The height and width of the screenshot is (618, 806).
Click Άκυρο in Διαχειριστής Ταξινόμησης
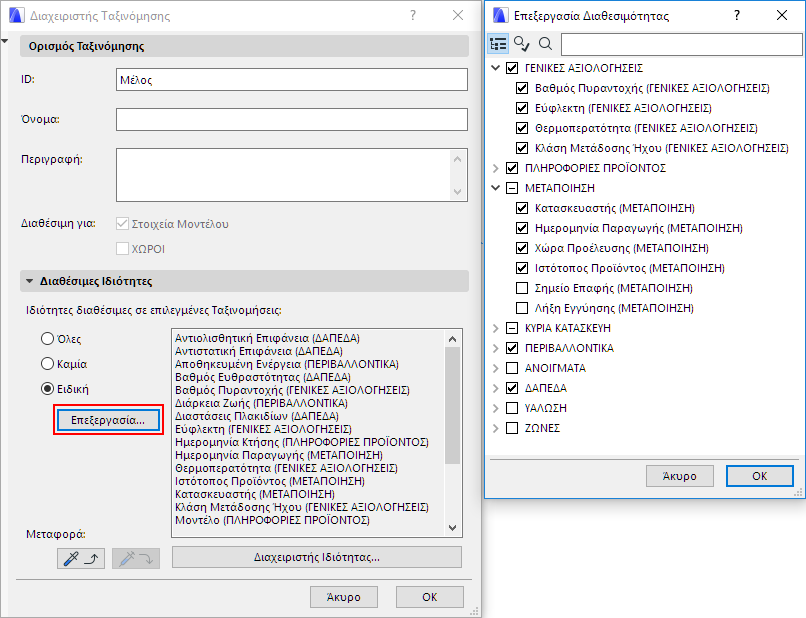coord(343,597)
